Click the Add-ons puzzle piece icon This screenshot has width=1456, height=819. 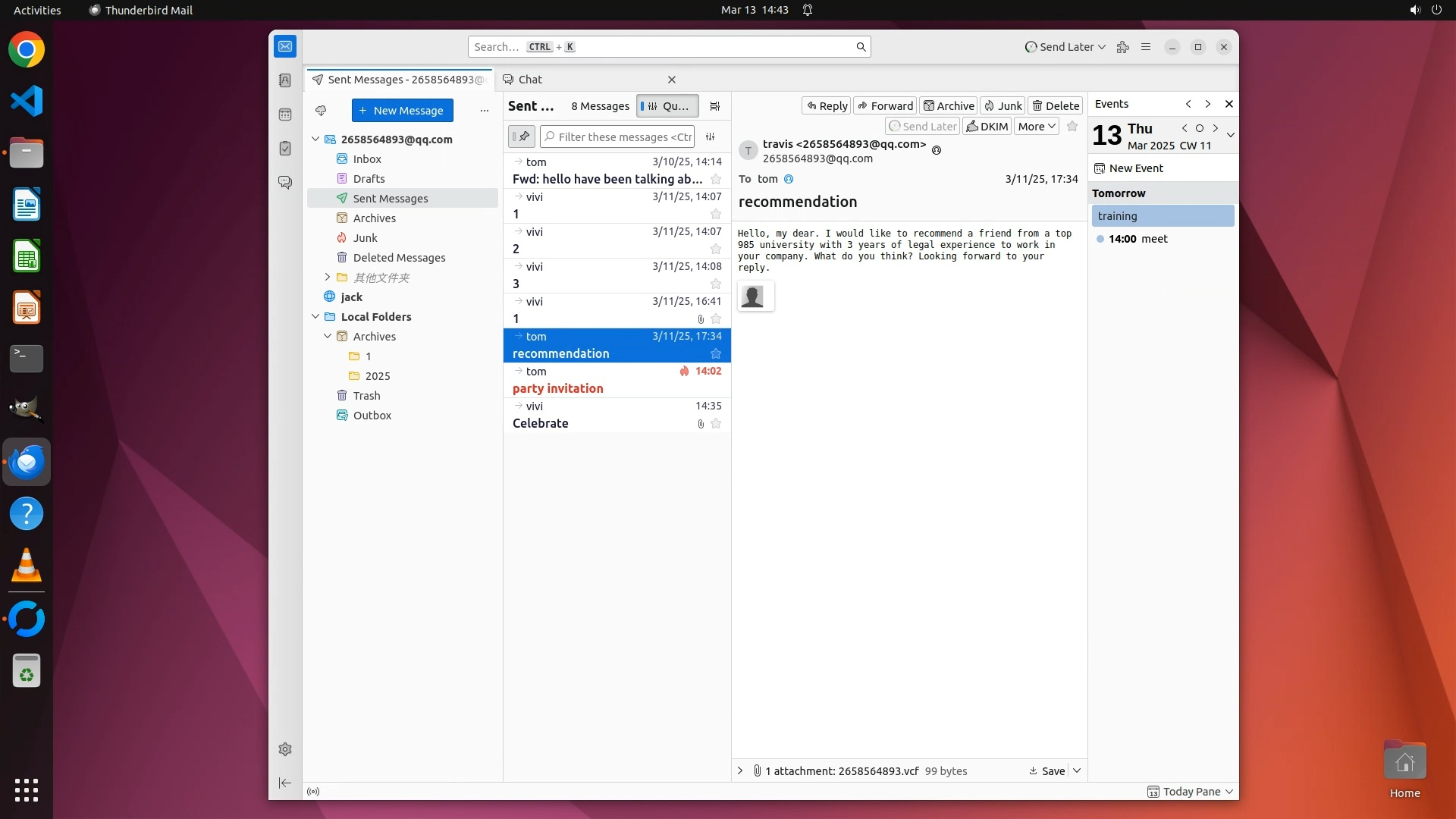point(1123,47)
